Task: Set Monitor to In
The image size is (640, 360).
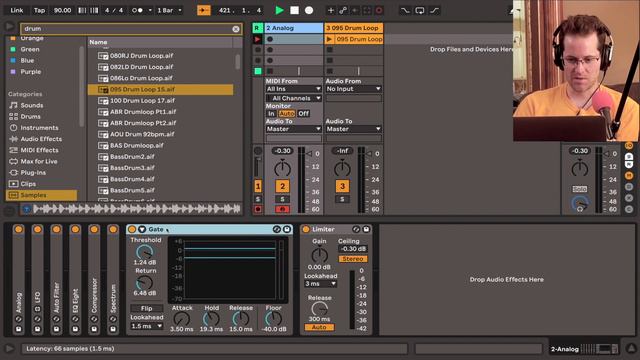Action: coord(271,113)
